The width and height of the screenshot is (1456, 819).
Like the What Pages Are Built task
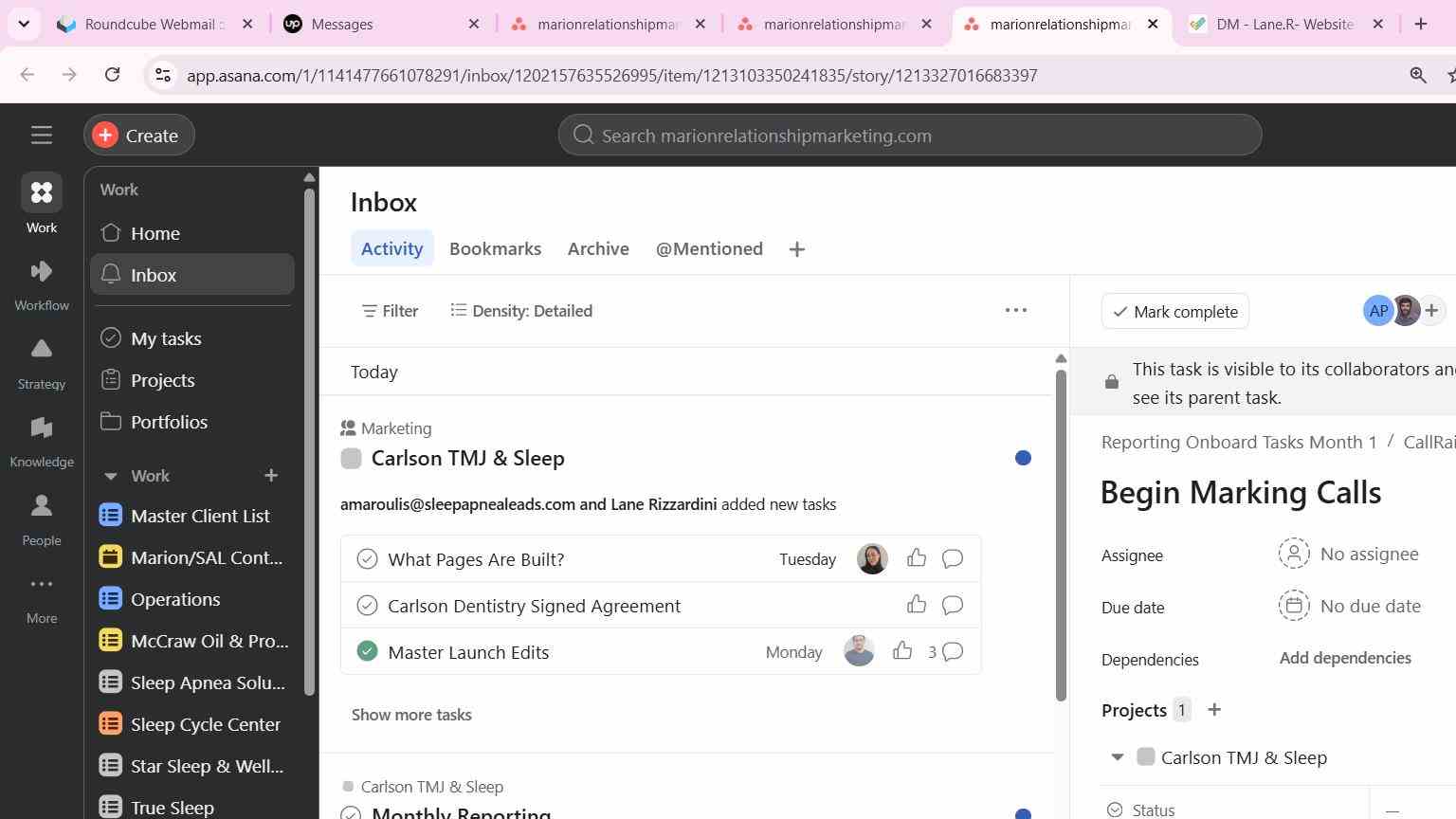coord(917,558)
